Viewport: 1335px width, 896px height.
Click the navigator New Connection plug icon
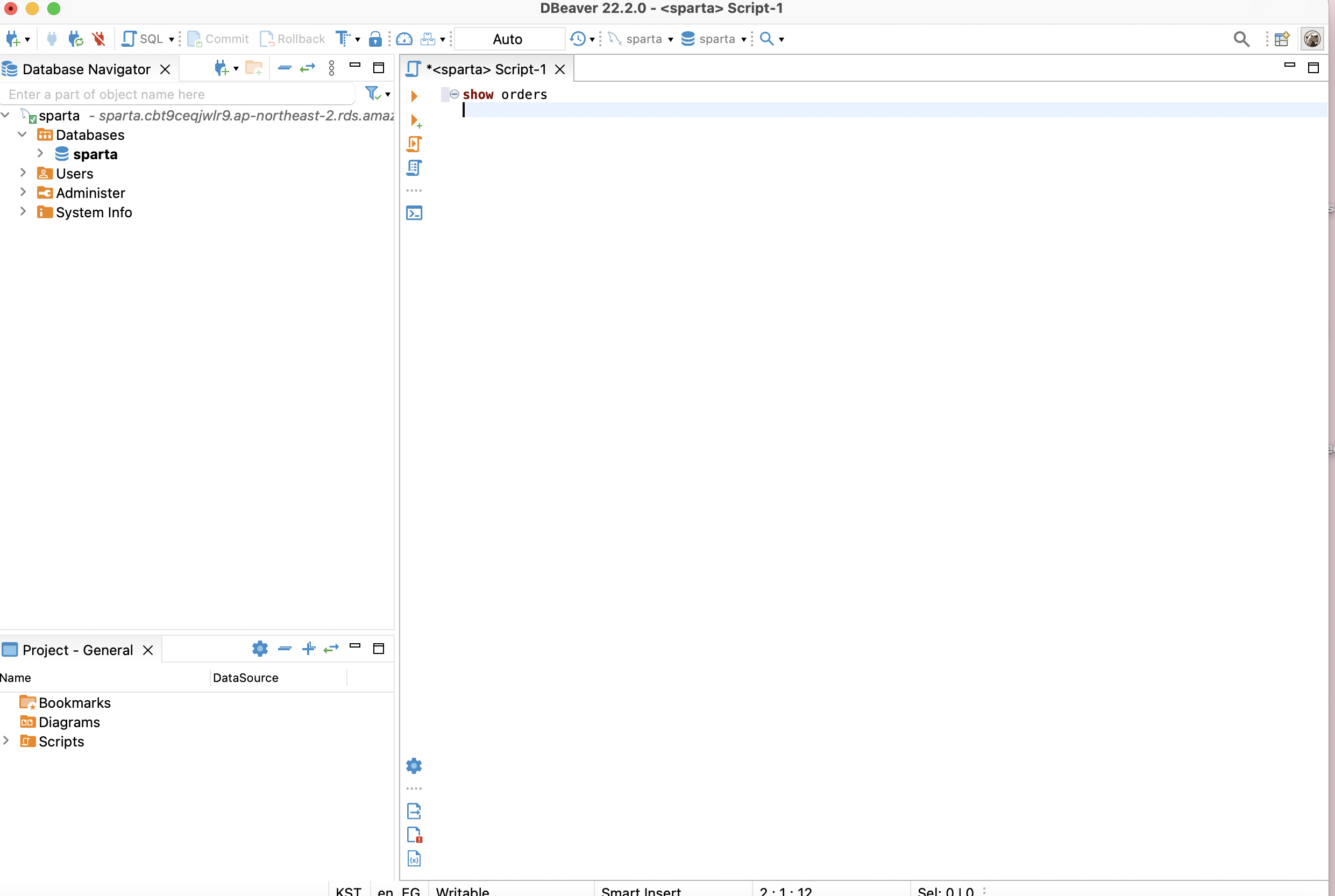(222, 69)
